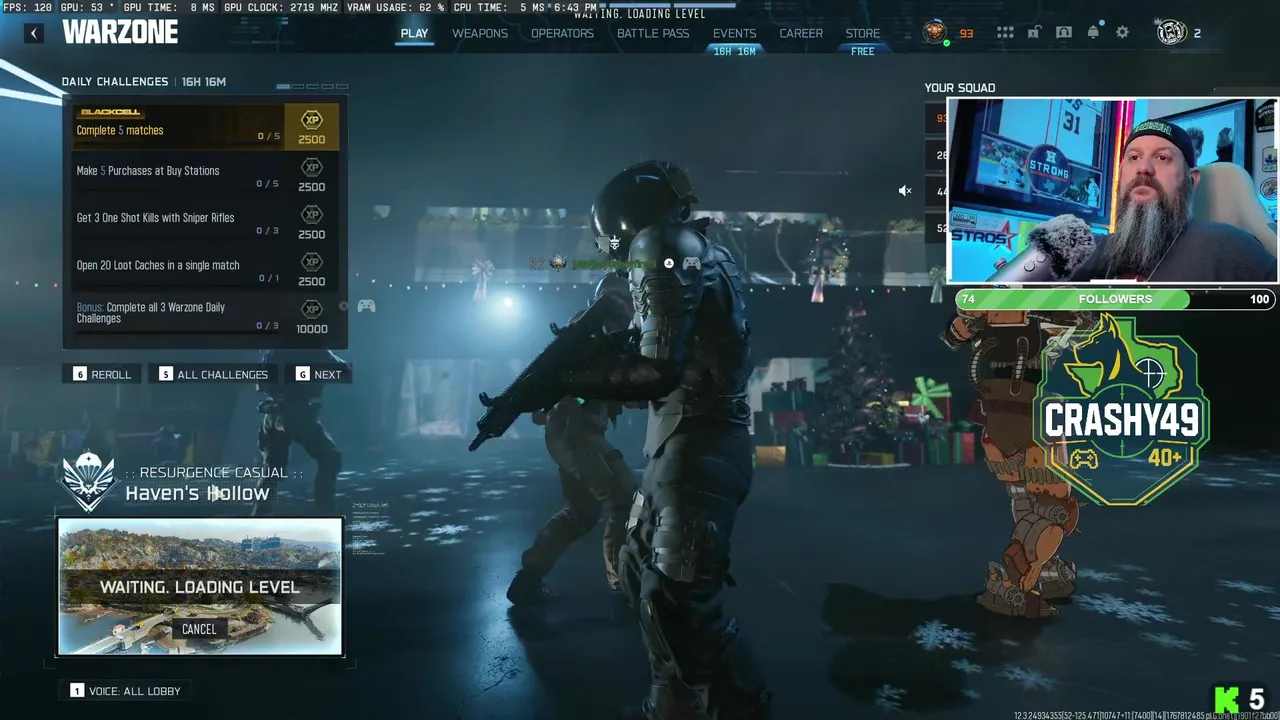This screenshot has height=720, width=1280.
Task: Click the FREE label under STORE
Action: [863, 51]
